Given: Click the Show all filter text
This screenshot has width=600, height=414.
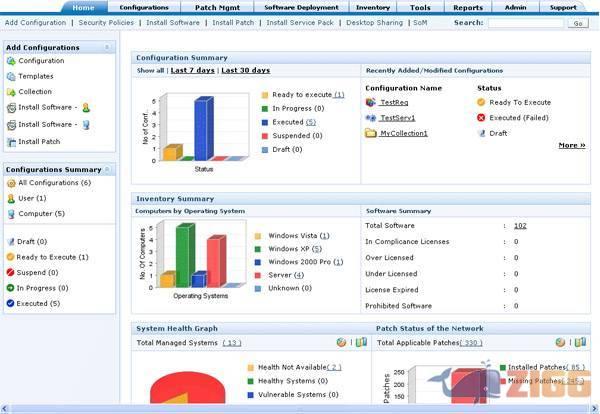Looking at the screenshot, I should [150, 70].
